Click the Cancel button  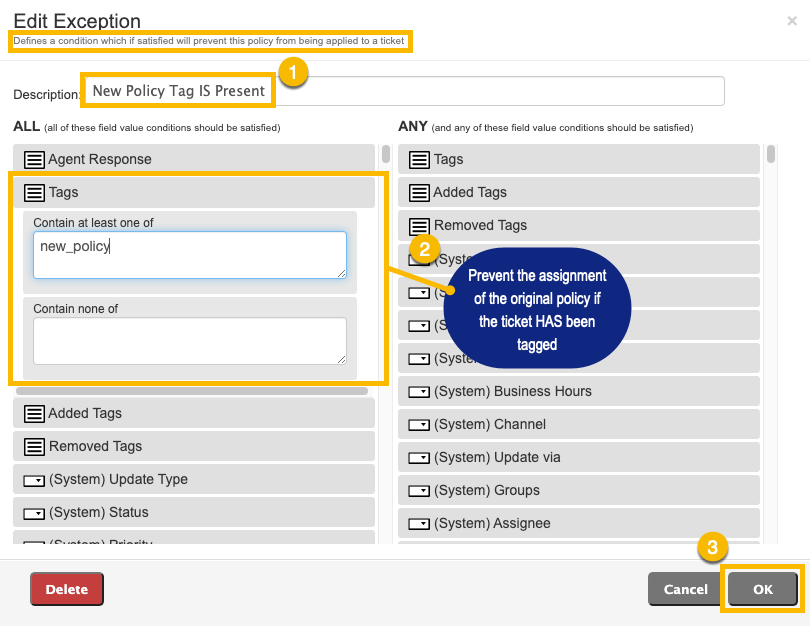pyautogui.click(x=686, y=589)
